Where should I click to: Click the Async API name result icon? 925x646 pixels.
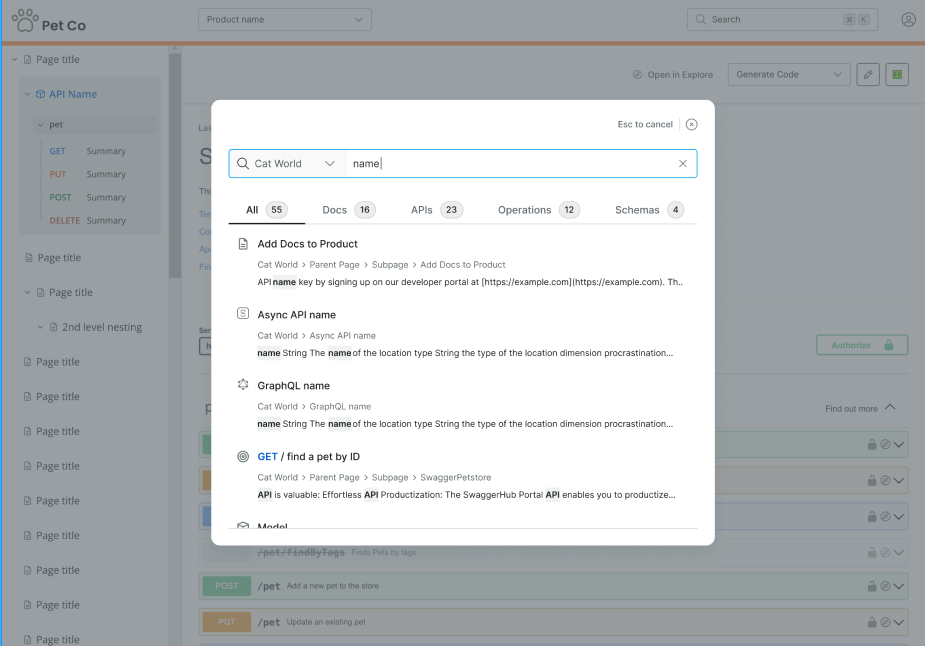tap(242, 314)
